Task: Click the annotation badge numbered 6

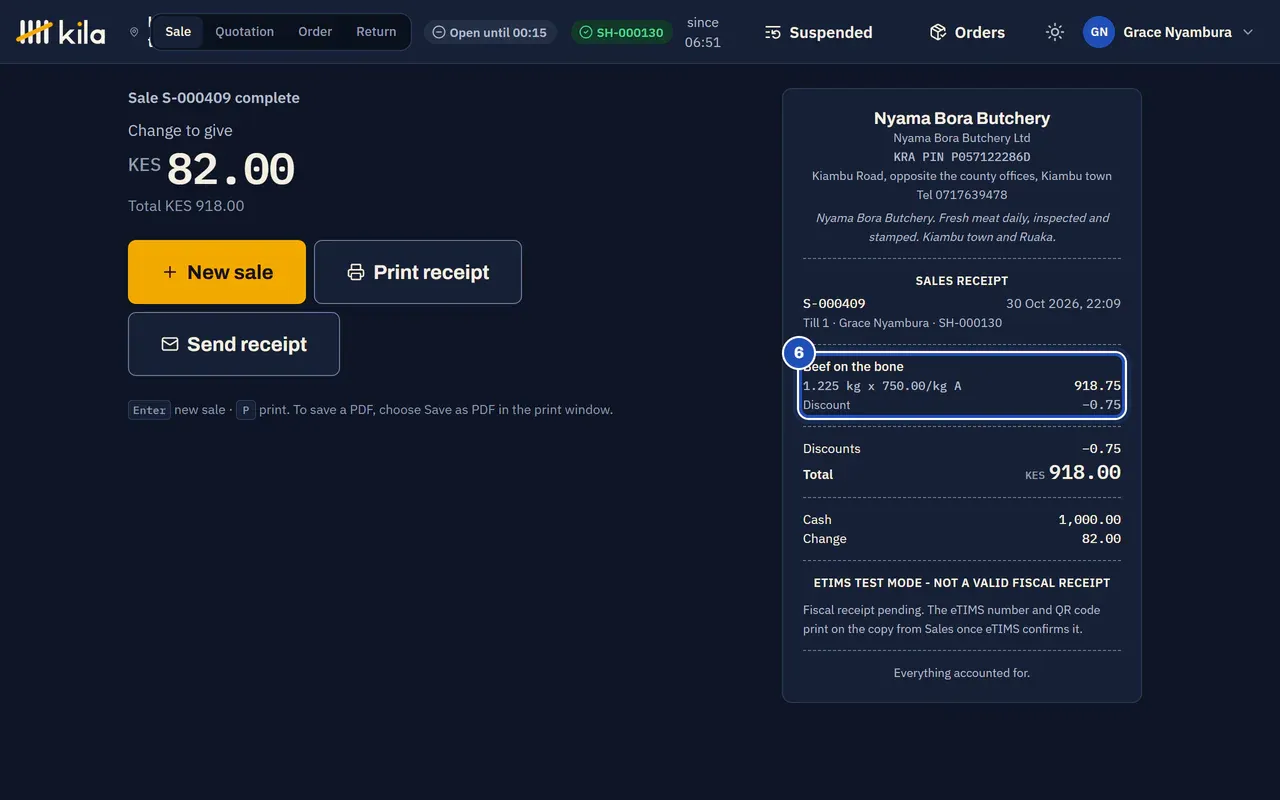Action: tap(799, 353)
